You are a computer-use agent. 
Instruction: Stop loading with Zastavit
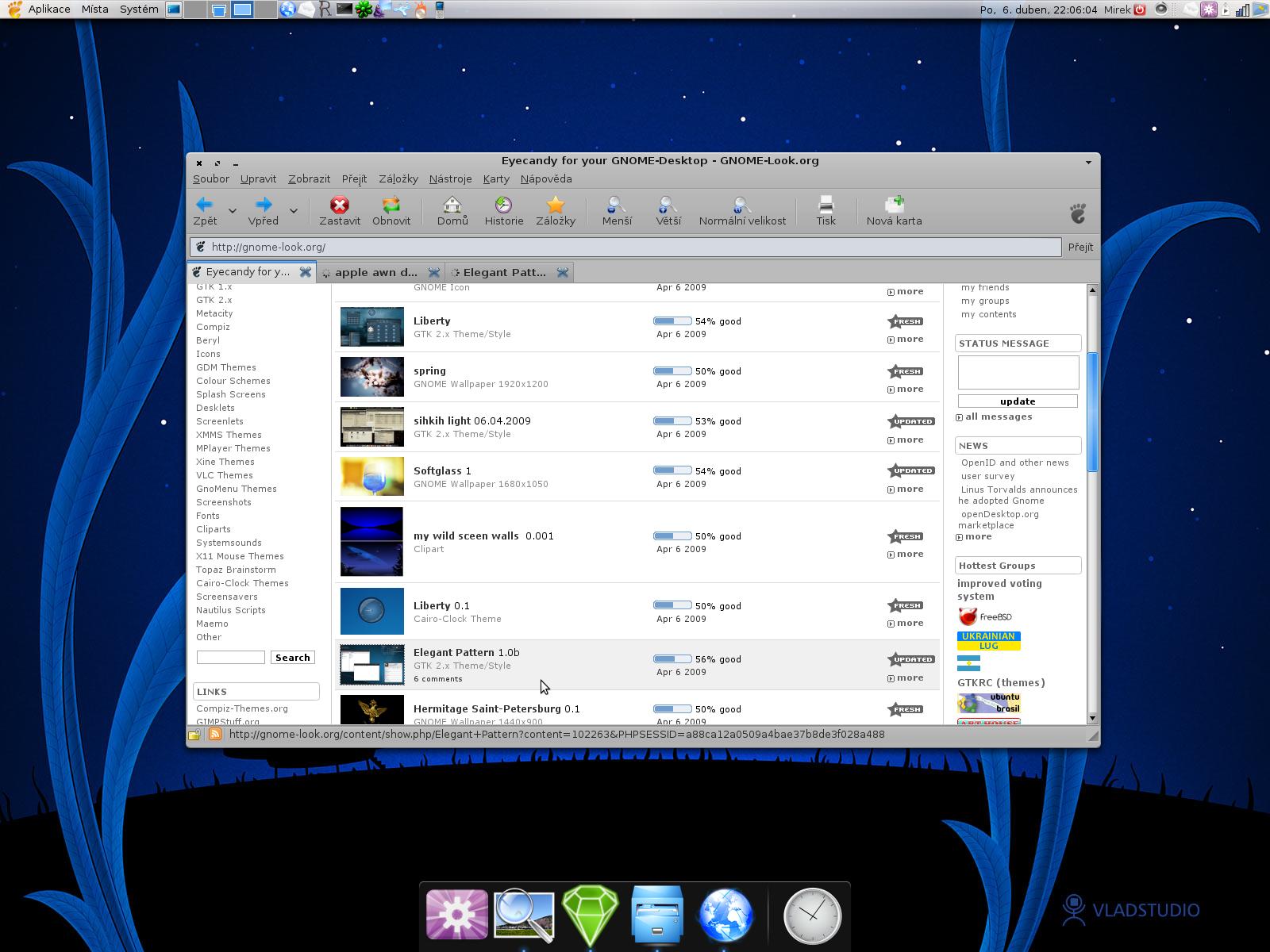click(x=340, y=211)
